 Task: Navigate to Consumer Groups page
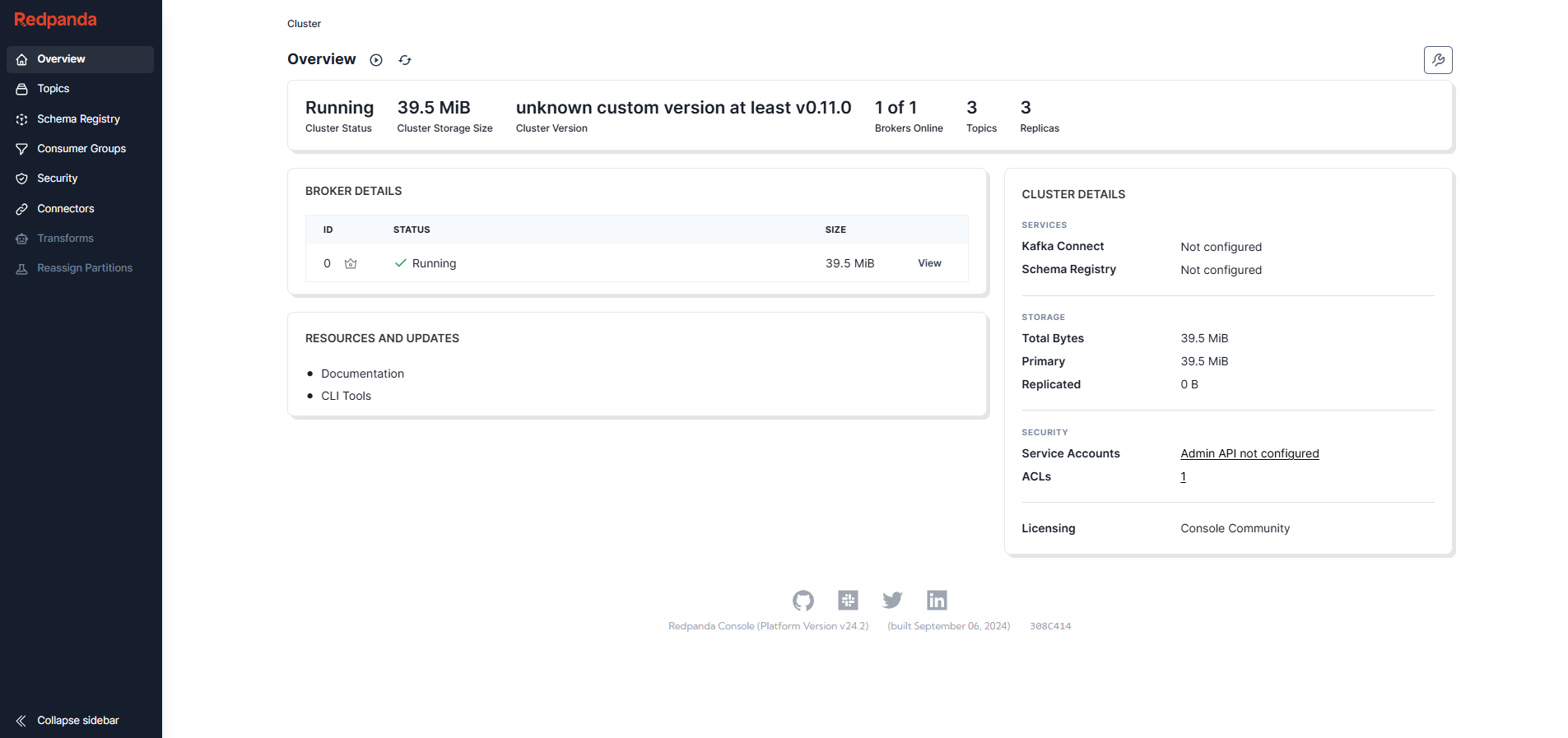click(81, 149)
